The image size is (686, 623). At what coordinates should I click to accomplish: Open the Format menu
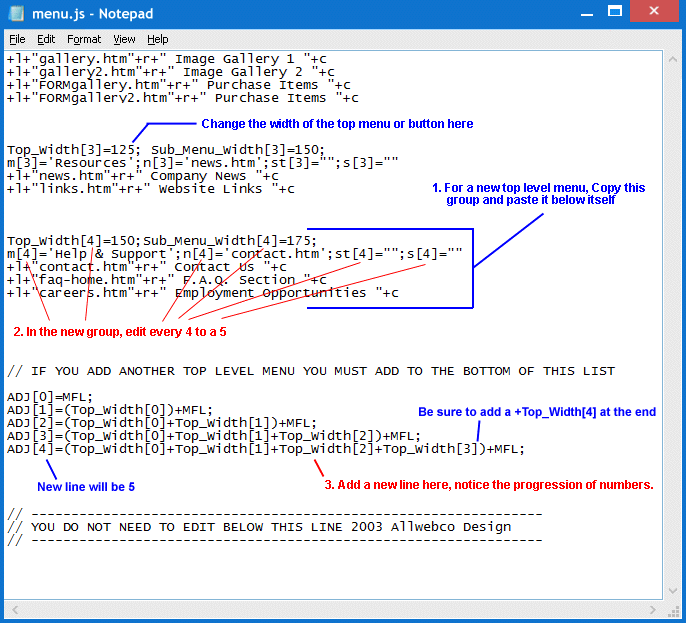(x=84, y=39)
